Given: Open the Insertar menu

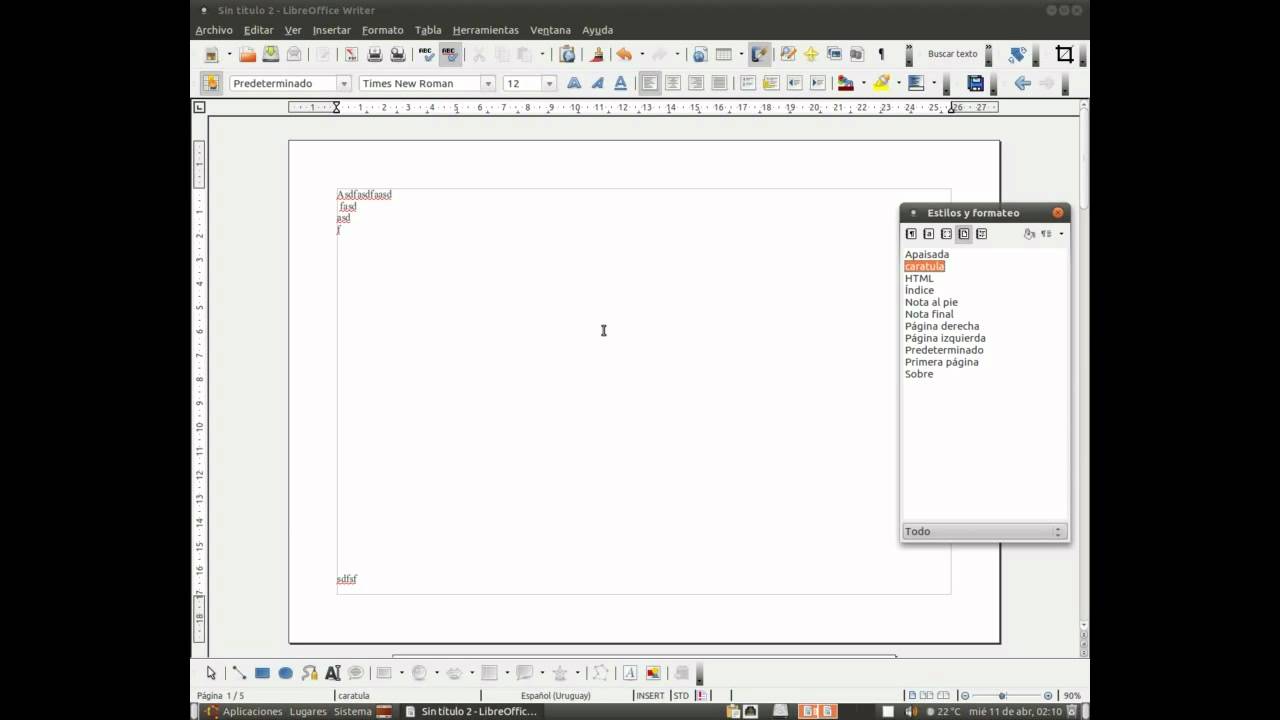Looking at the screenshot, I should click(x=331, y=30).
